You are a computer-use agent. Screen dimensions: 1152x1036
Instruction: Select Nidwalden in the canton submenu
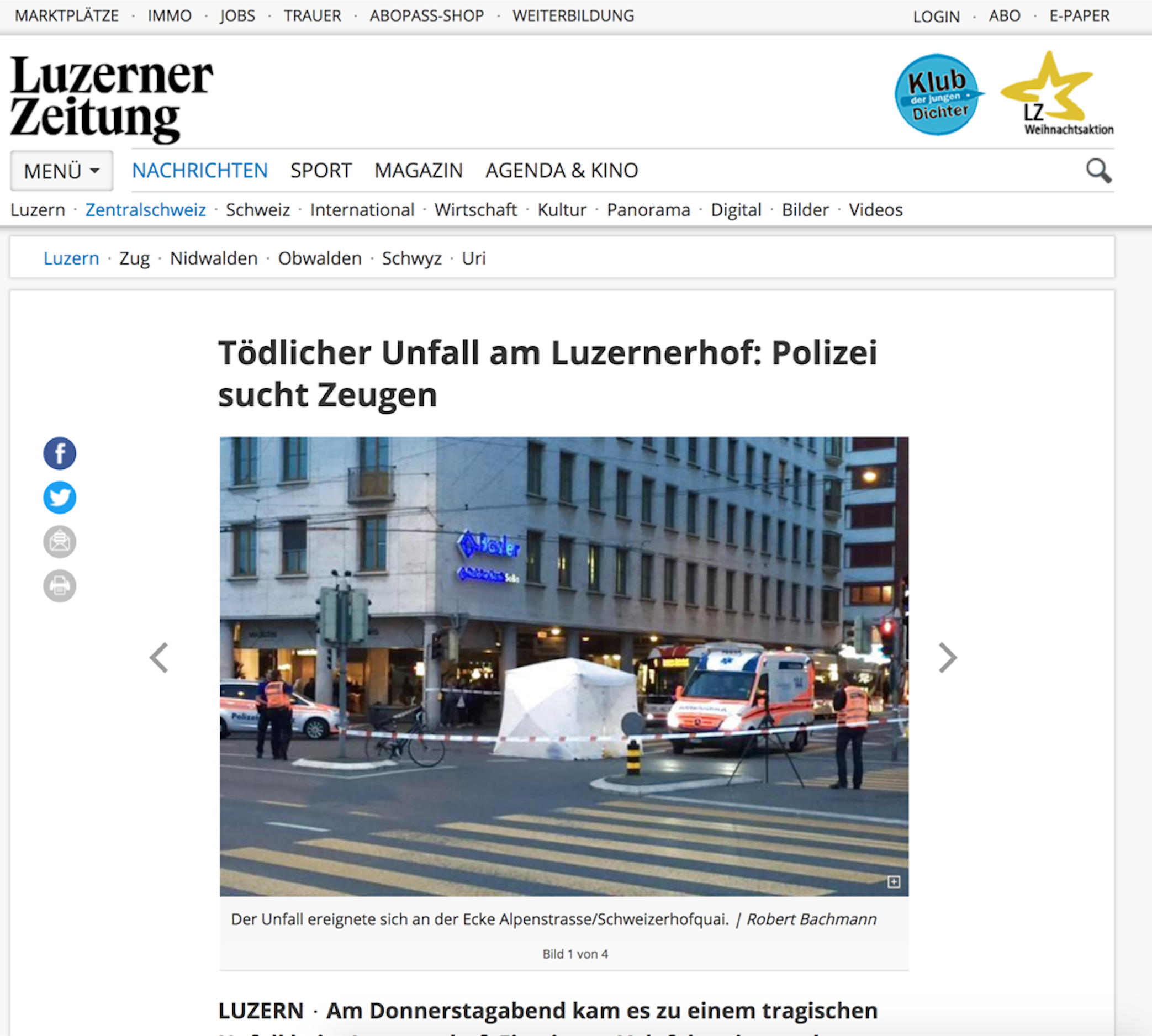pos(213,258)
